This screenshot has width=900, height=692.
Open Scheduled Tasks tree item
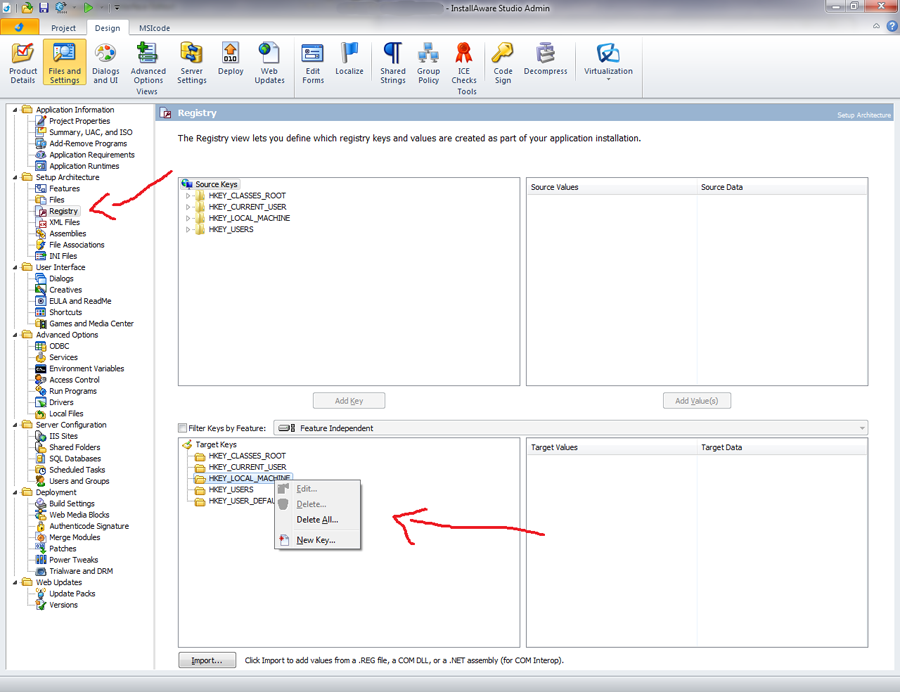[77, 470]
